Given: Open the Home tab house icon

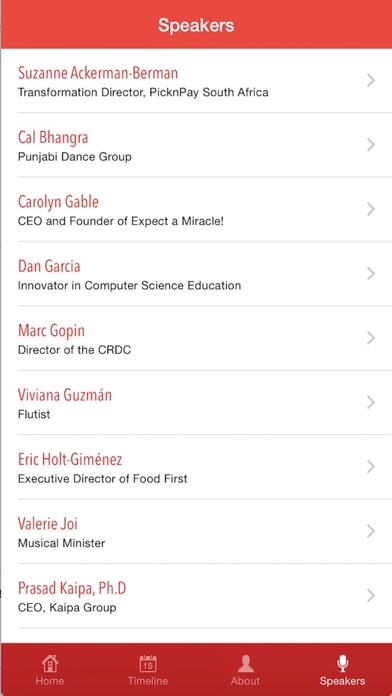Looking at the screenshot, I should pyautogui.click(x=50, y=663).
